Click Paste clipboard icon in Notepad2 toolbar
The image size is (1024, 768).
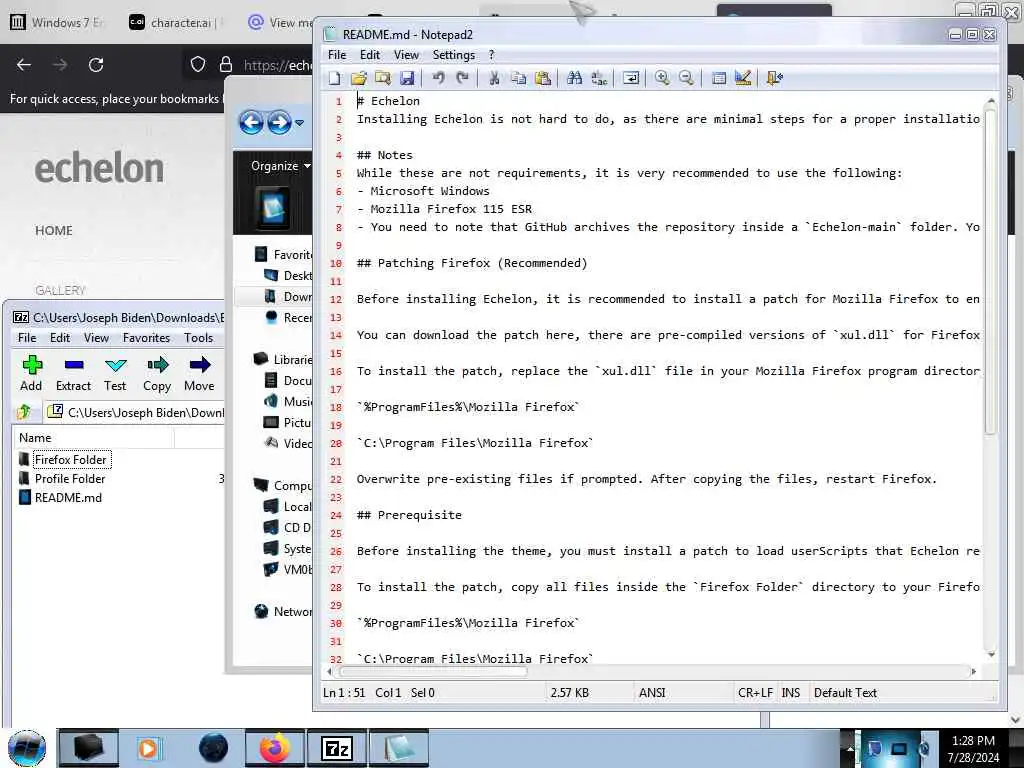click(543, 78)
